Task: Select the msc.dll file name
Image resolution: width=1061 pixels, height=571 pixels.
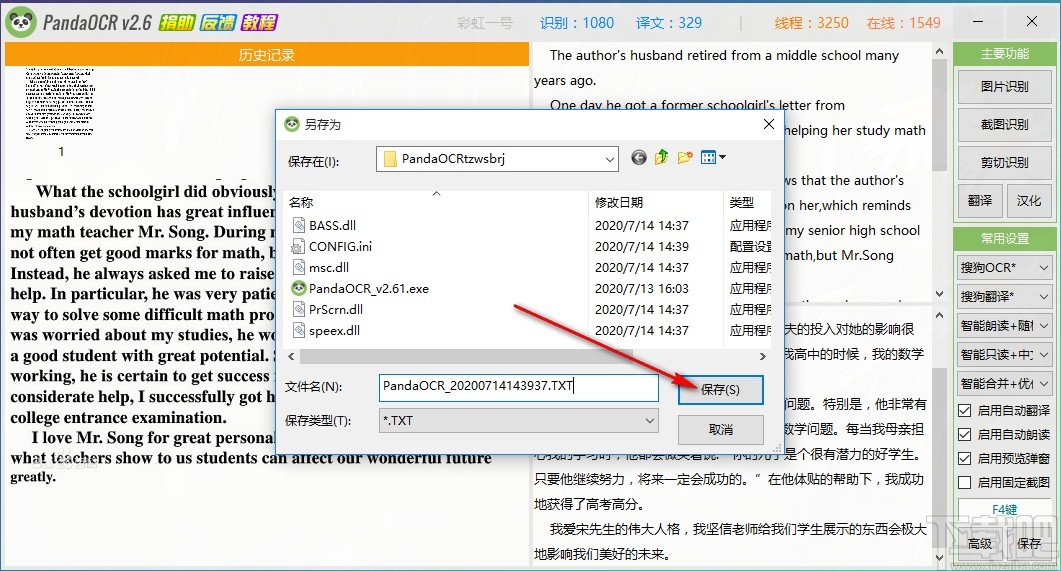Action: point(329,267)
